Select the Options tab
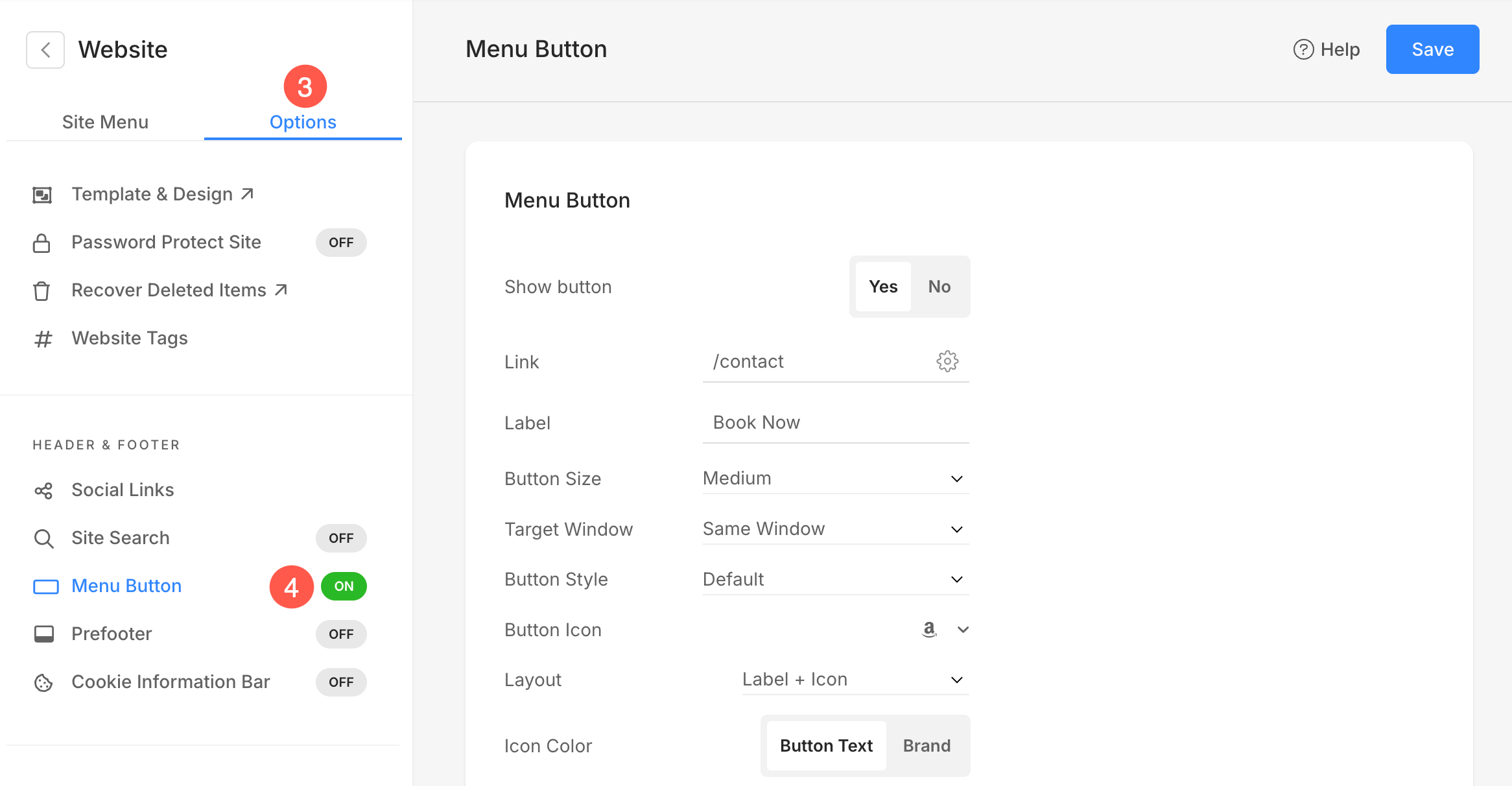Viewport: 1512px width, 786px height. [303, 122]
